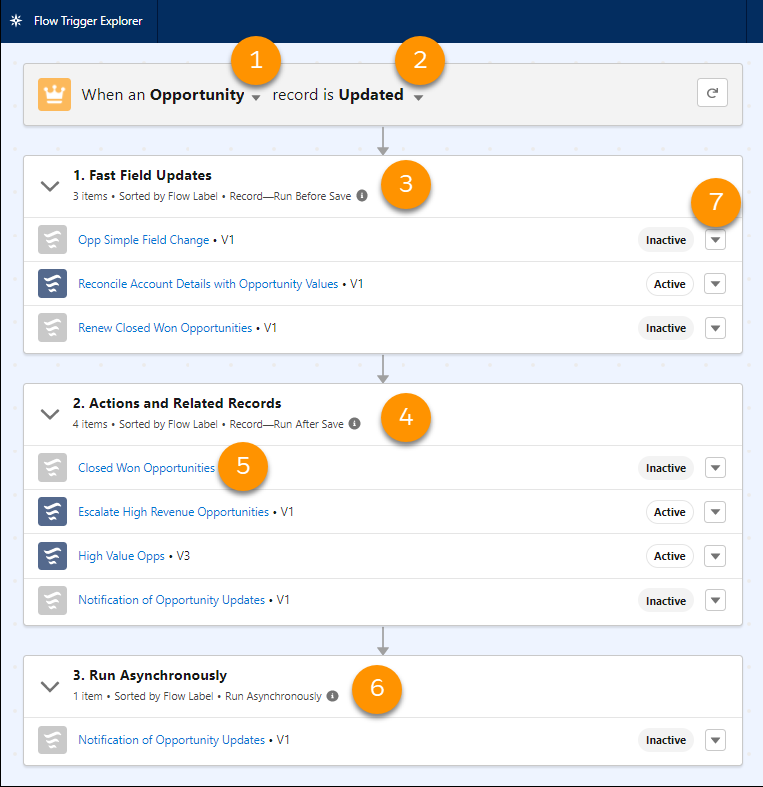Click the info icon in Run Asynchronously section

pos(332,696)
